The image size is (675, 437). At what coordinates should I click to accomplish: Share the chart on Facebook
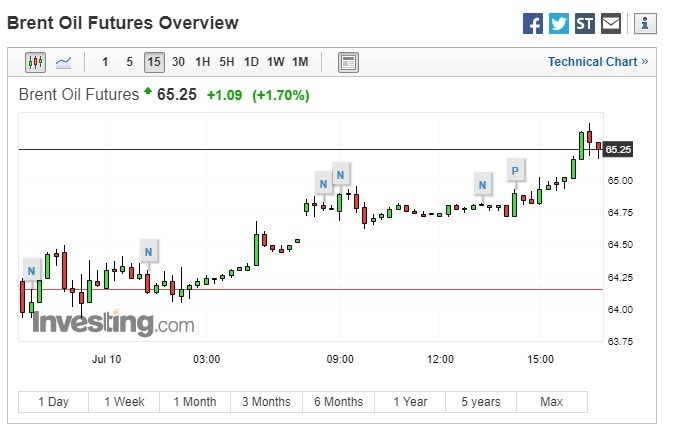pos(533,23)
